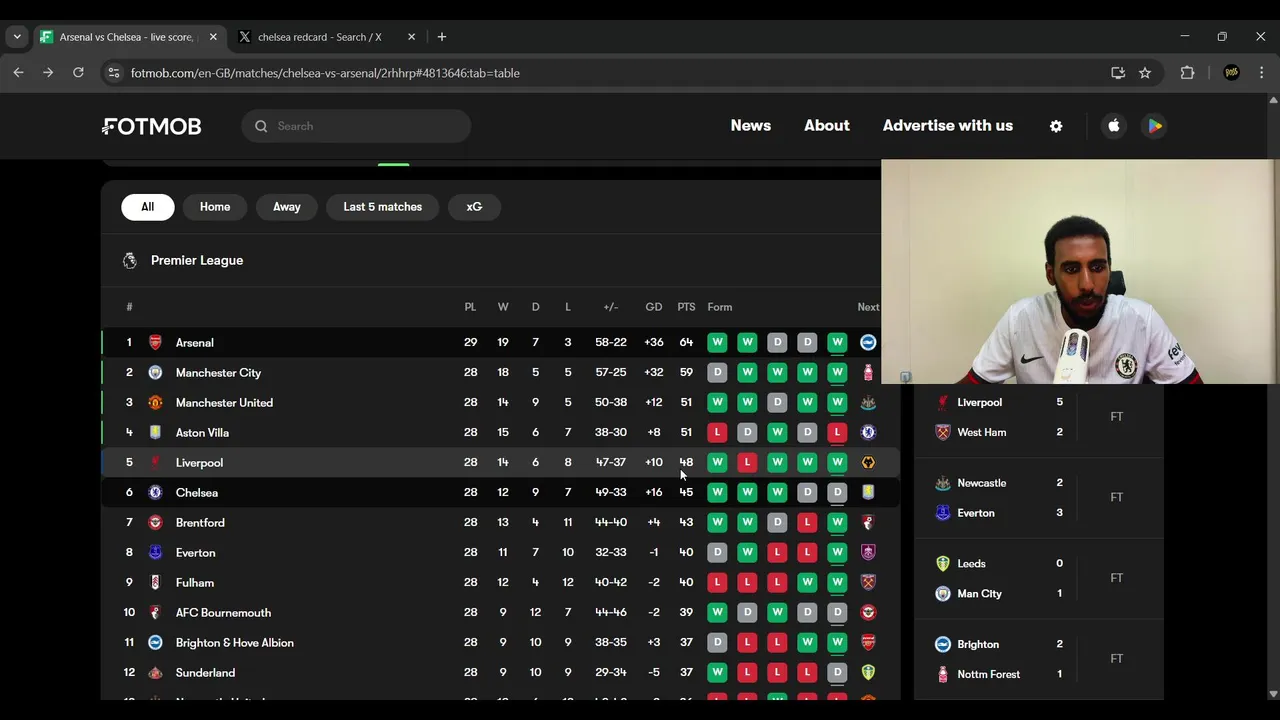Open the browser extensions puzzle icon
This screenshot has height=720, width=1280.
(1187, 73)
